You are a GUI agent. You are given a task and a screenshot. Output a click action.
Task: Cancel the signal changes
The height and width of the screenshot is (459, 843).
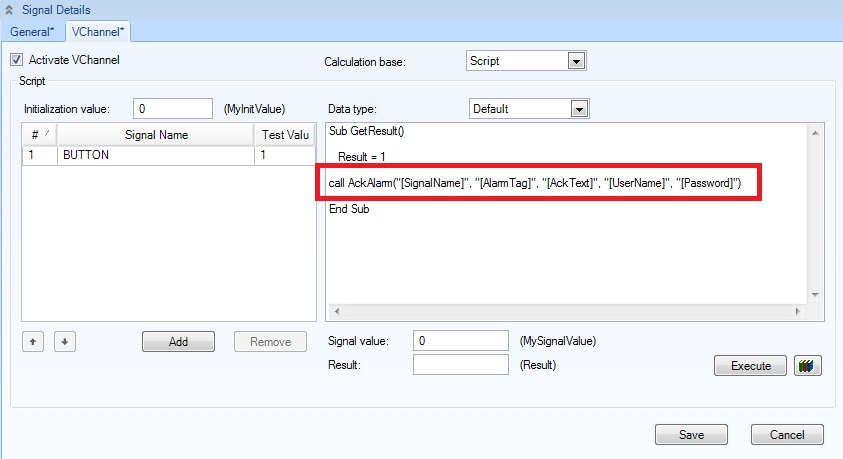[x=788, y=435]
